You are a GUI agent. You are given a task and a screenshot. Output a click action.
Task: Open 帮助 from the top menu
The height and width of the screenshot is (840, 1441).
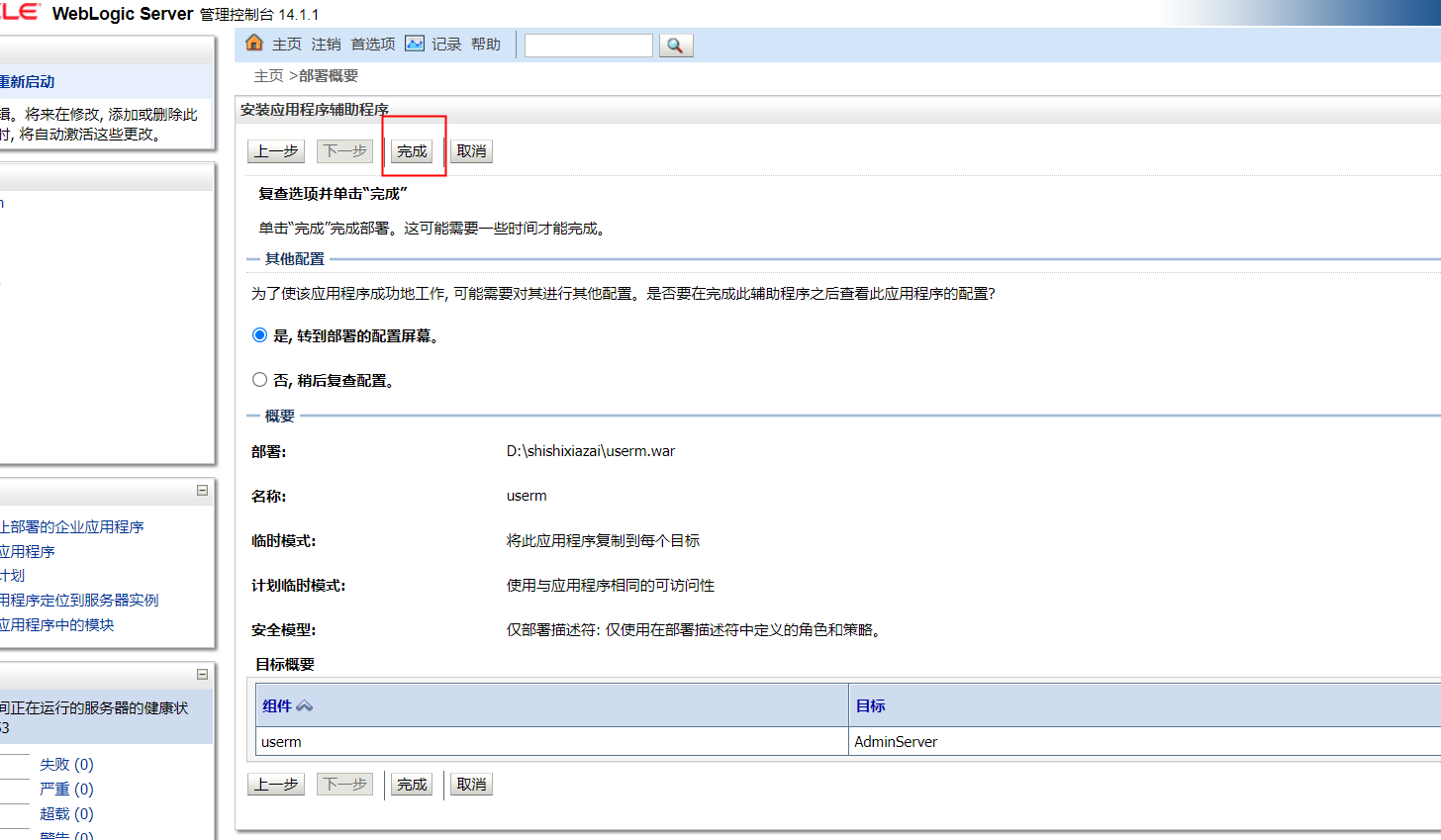(x=485, y=44)
